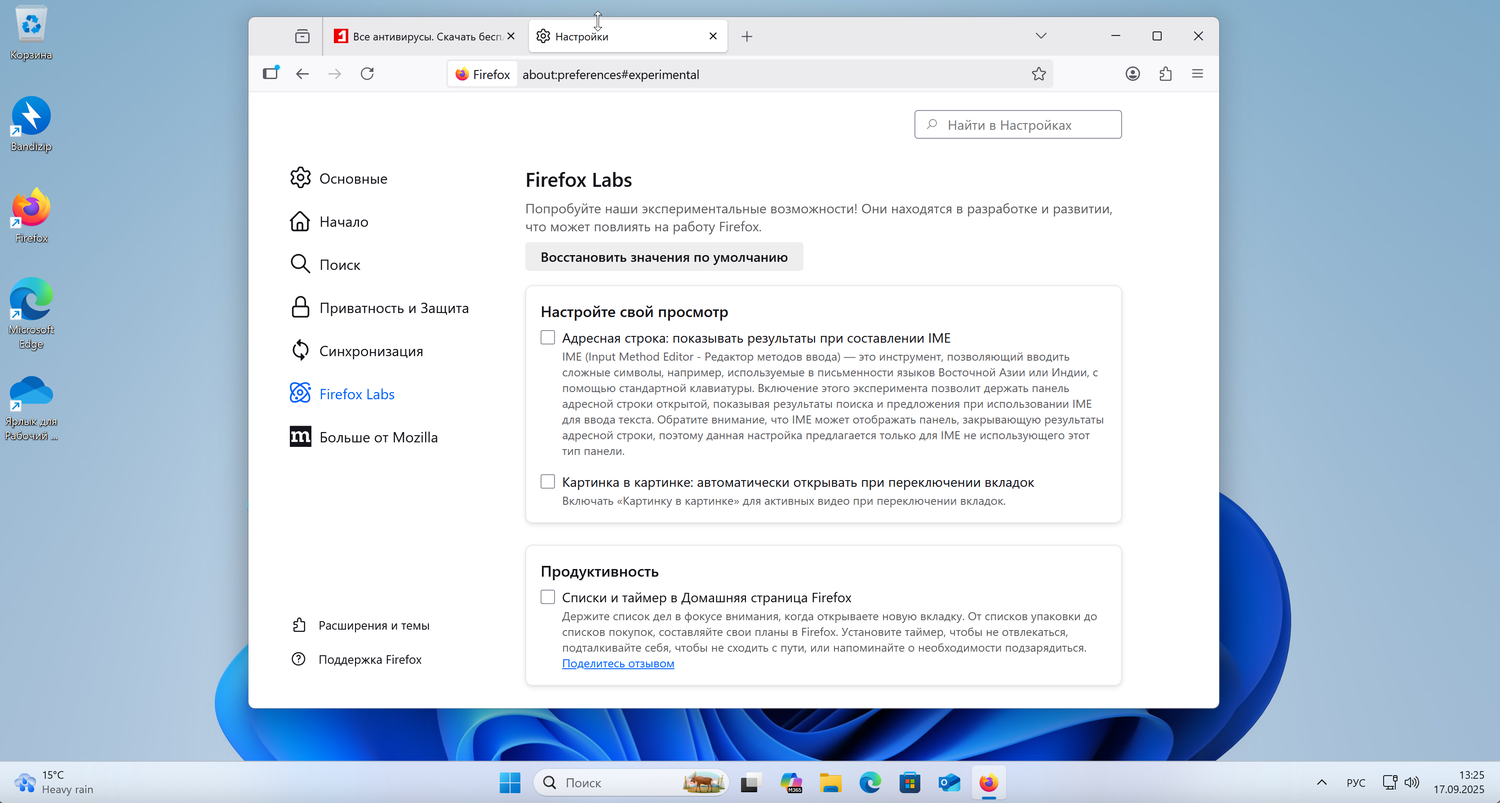
Task: Expand the list of all tabs chevron
Action: pos(1041,36)
